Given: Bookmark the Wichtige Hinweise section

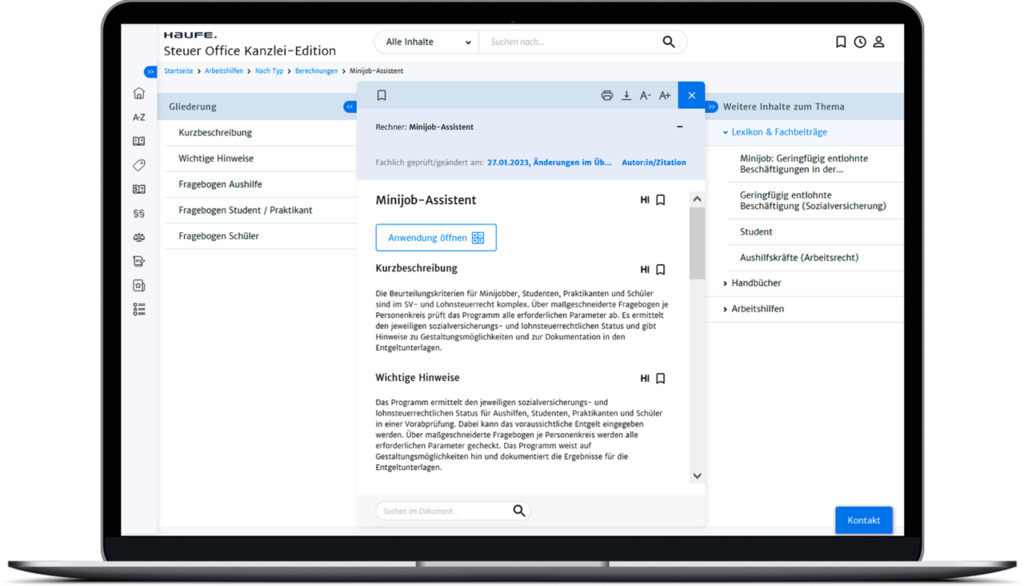Looking at the screenshot, I should [x=661, y=378].
